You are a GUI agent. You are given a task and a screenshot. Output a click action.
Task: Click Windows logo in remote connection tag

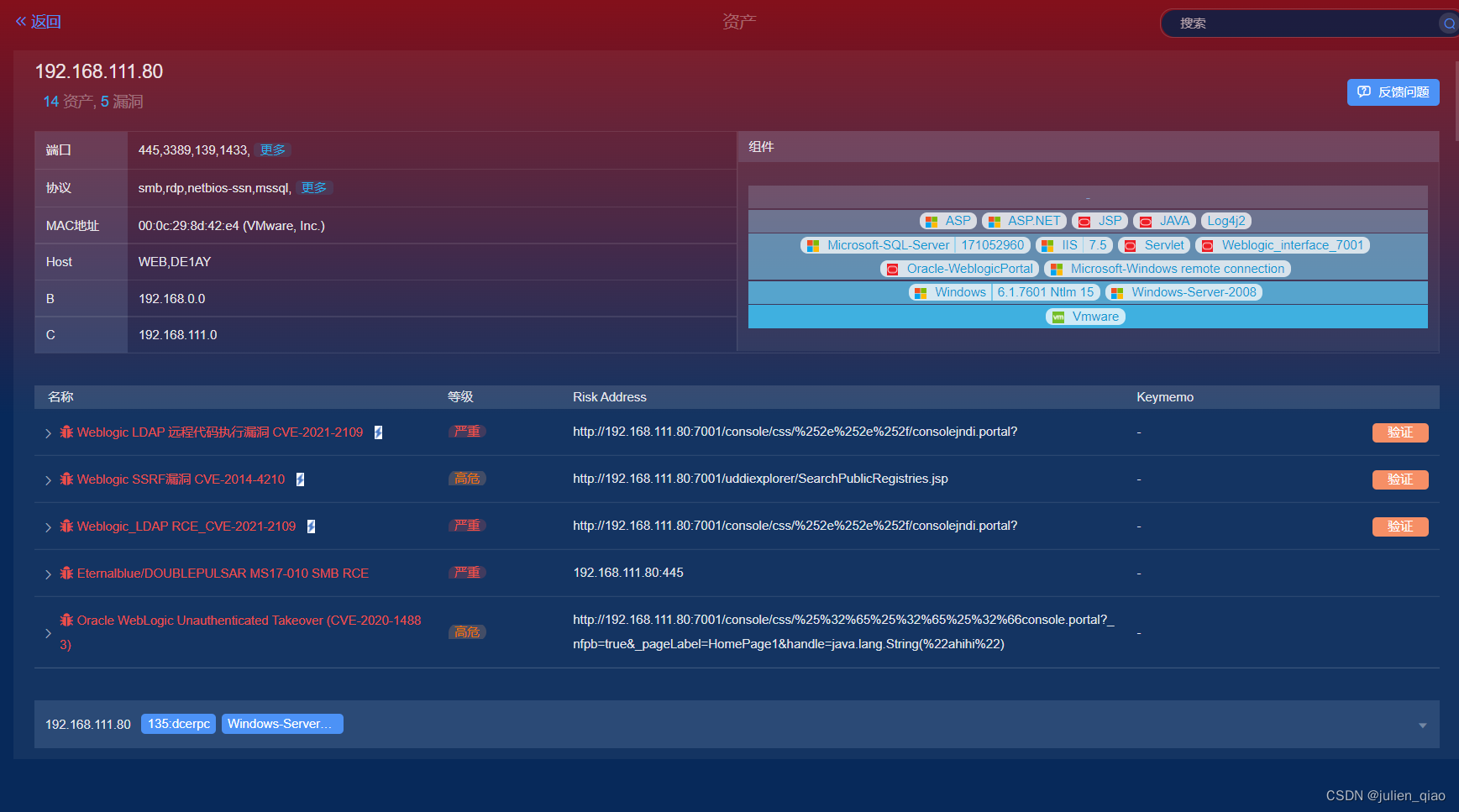click(1057, 270)
